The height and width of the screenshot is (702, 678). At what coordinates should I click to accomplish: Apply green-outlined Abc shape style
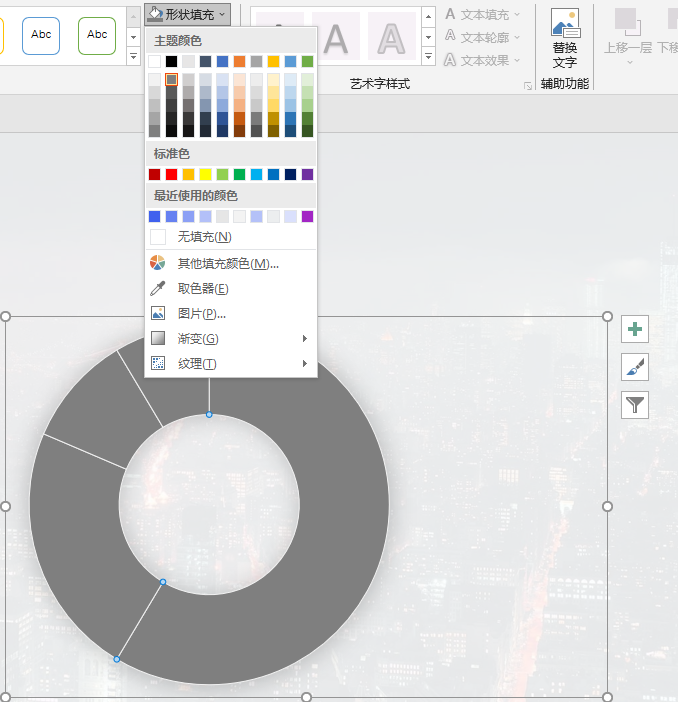97,36
